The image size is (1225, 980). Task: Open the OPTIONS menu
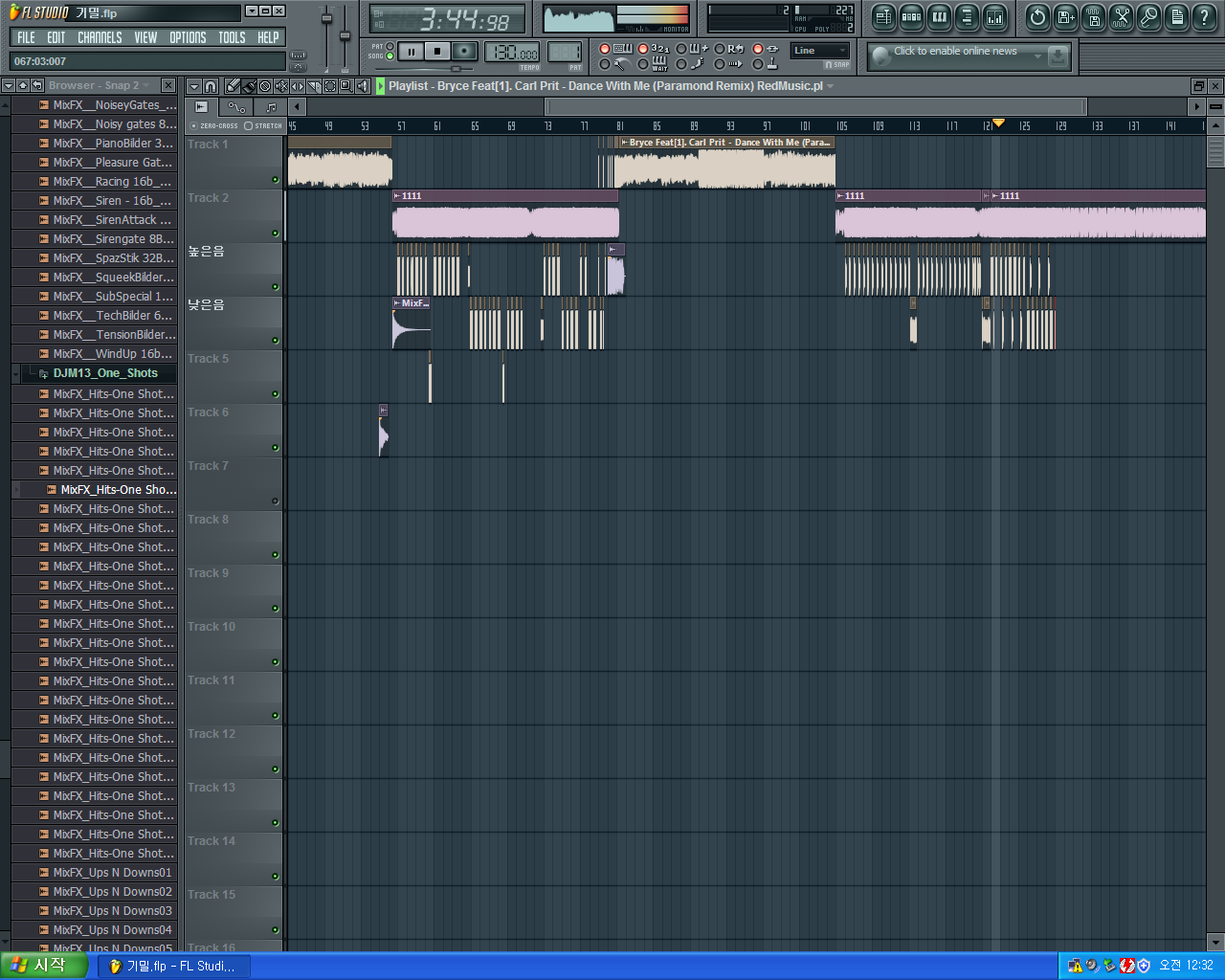tap(188, 37)
